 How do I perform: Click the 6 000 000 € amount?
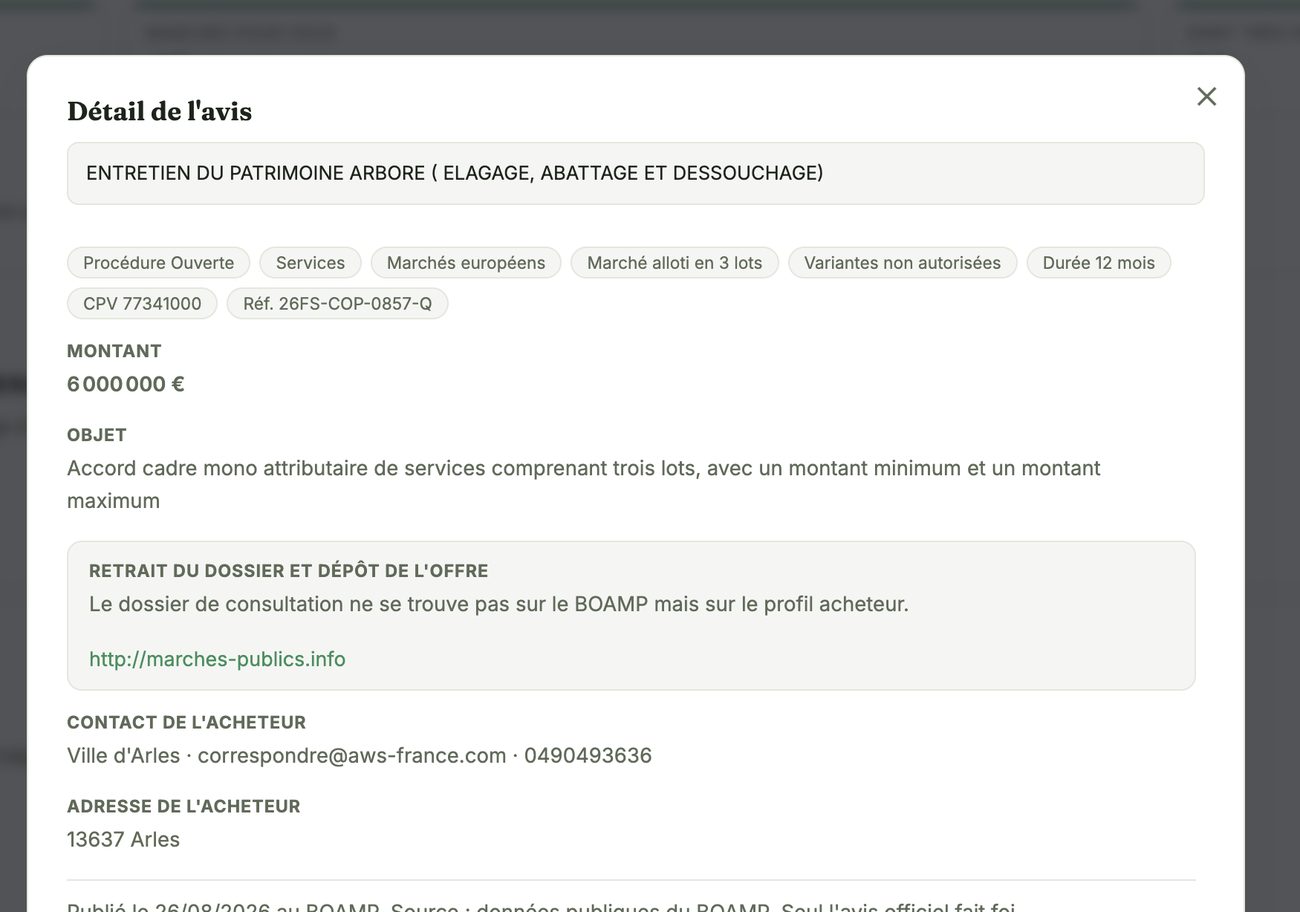tap(126, 384)
